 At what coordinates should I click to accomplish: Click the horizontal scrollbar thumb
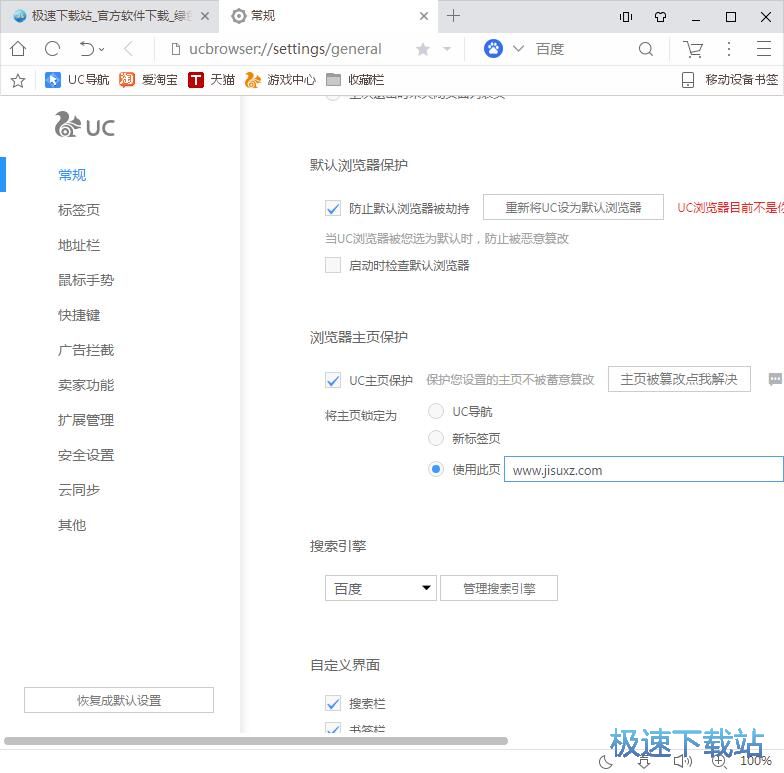point(256,740)
